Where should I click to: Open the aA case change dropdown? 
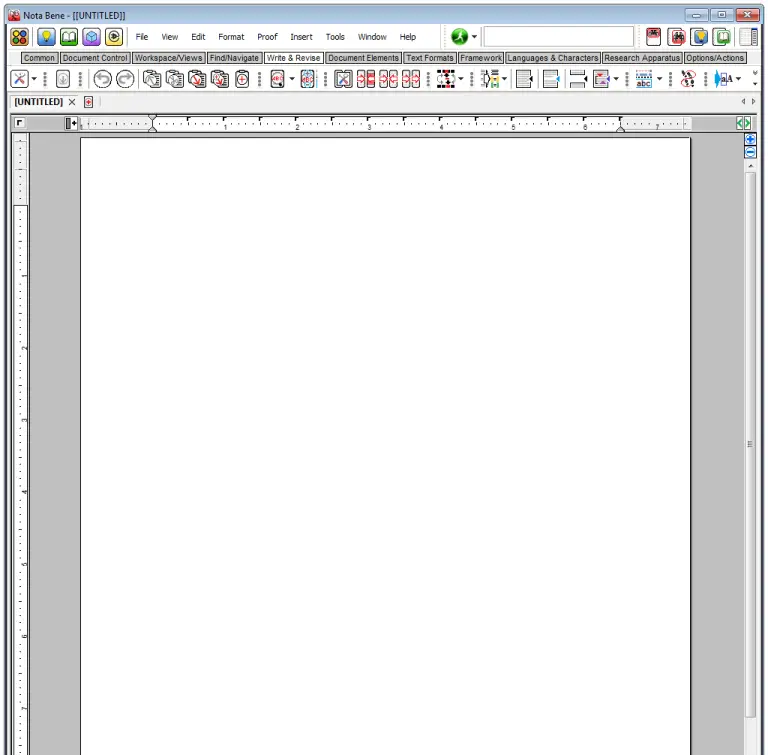739,78
